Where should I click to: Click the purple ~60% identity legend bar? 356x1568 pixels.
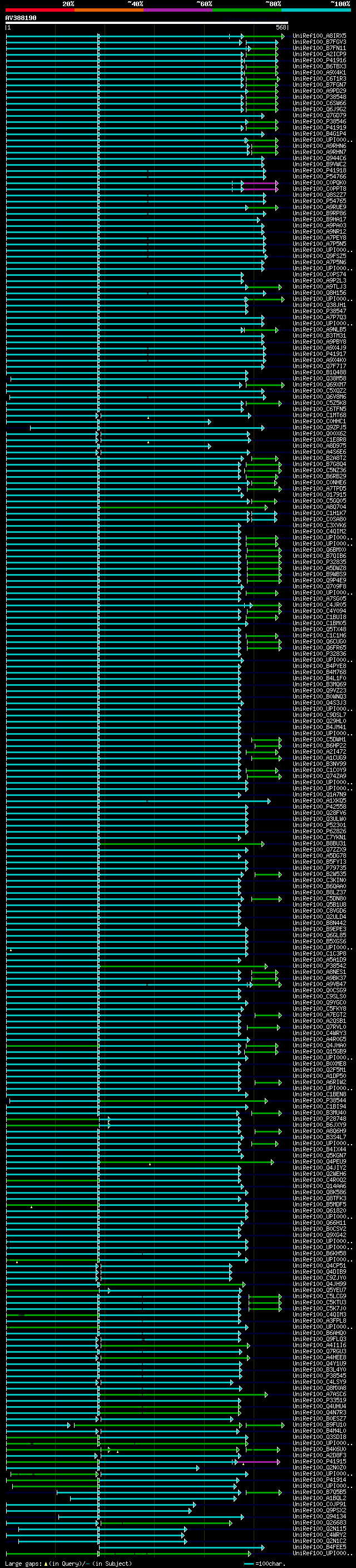point(179,11)
